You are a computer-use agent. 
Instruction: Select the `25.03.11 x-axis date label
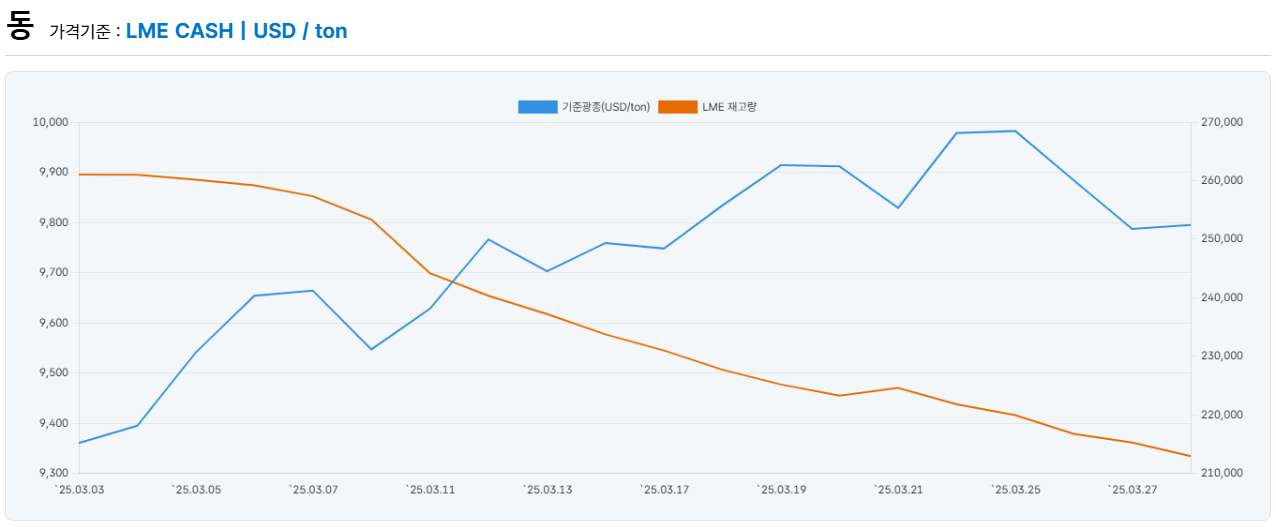[x=429, y=489]
